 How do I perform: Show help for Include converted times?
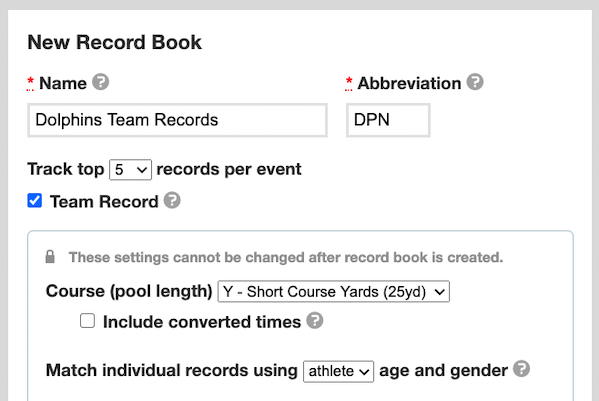[315, 320]
